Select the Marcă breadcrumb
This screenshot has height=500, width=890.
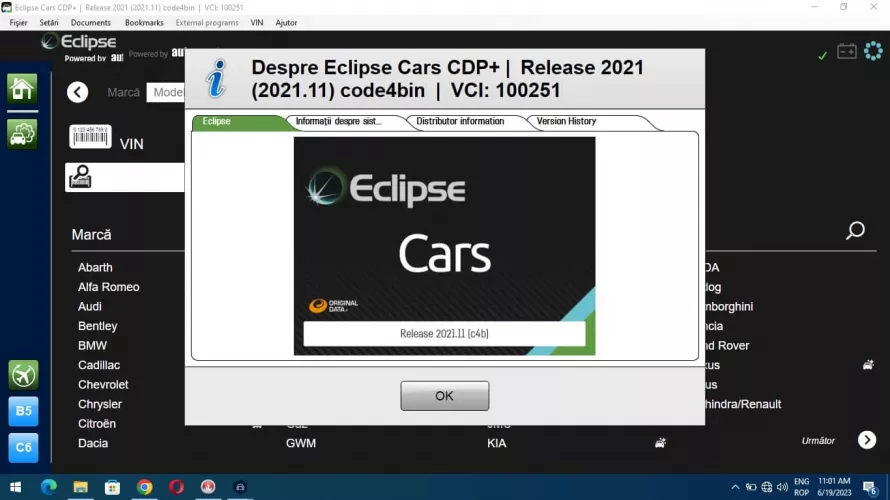123,92
